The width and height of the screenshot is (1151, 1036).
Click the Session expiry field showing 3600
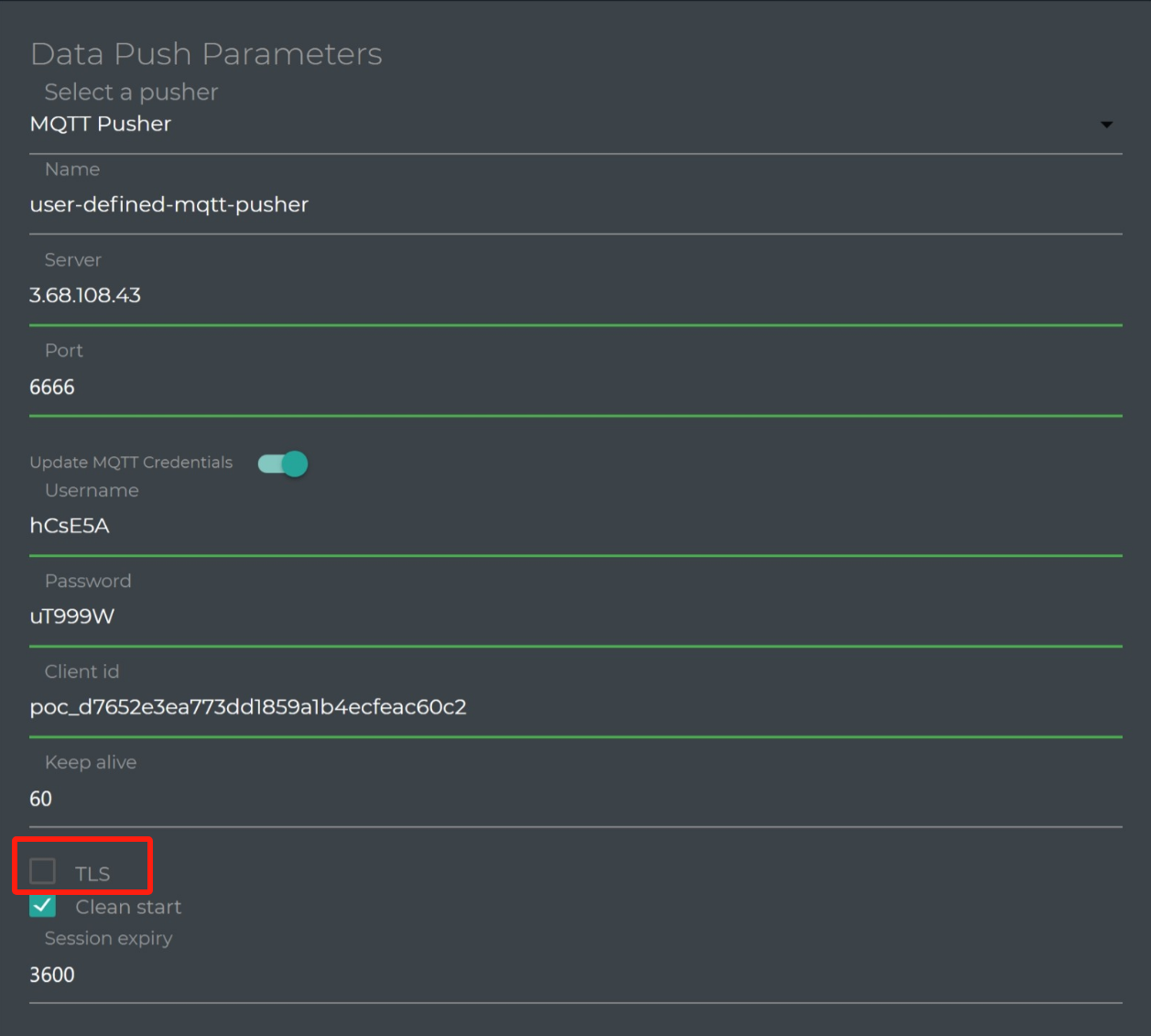point(366,975)
